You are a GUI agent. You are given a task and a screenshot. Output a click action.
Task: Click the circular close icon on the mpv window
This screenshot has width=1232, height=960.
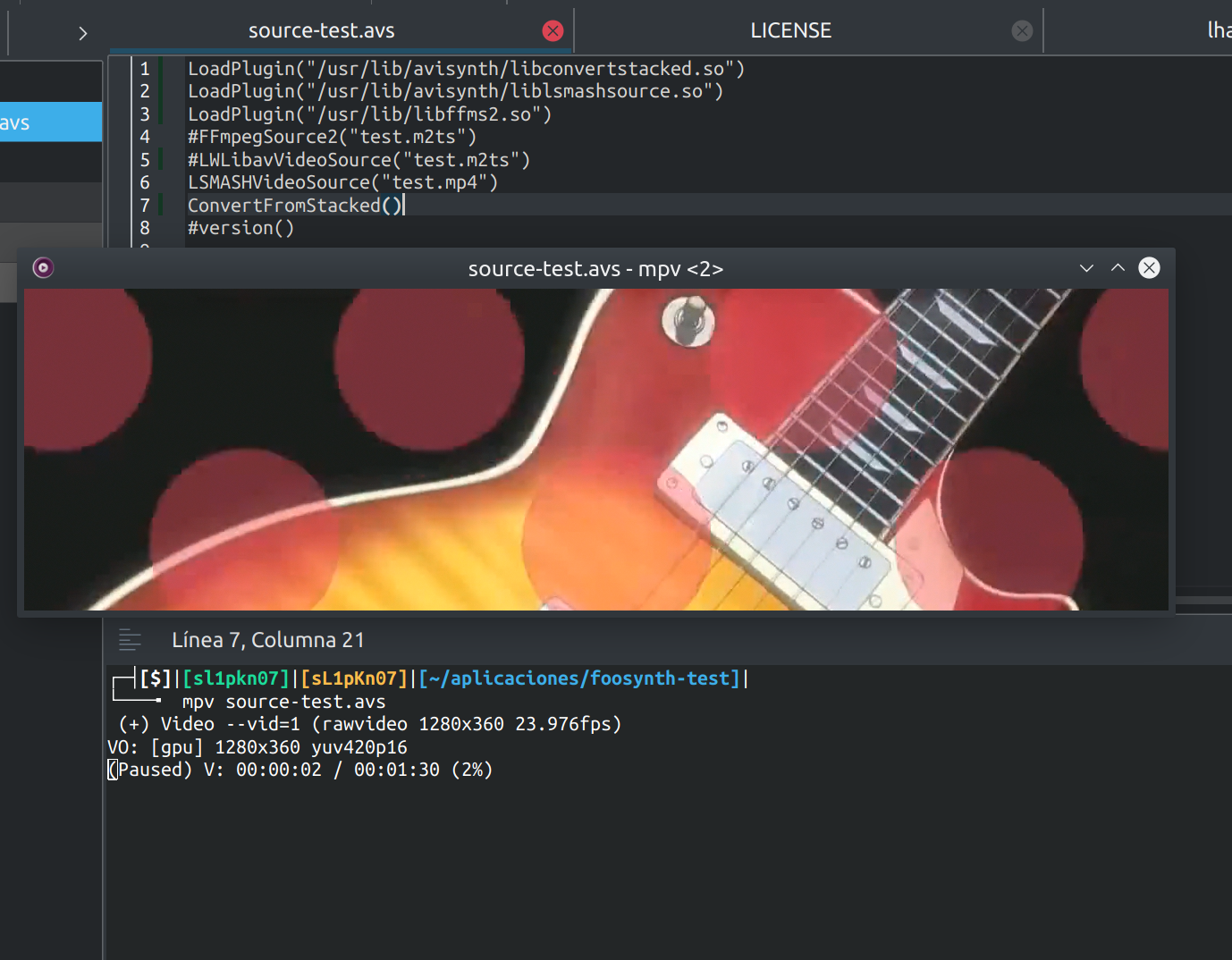(x=1149, y=267)
